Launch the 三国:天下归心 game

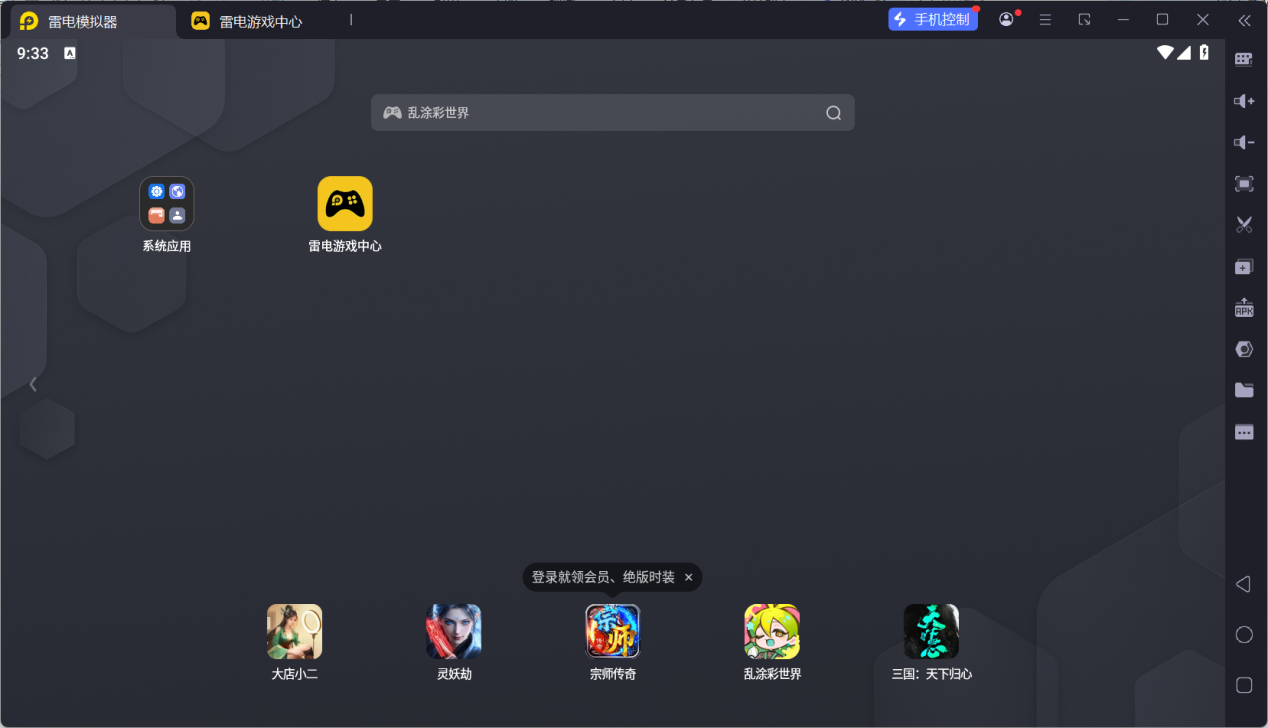tap(931, 631)
